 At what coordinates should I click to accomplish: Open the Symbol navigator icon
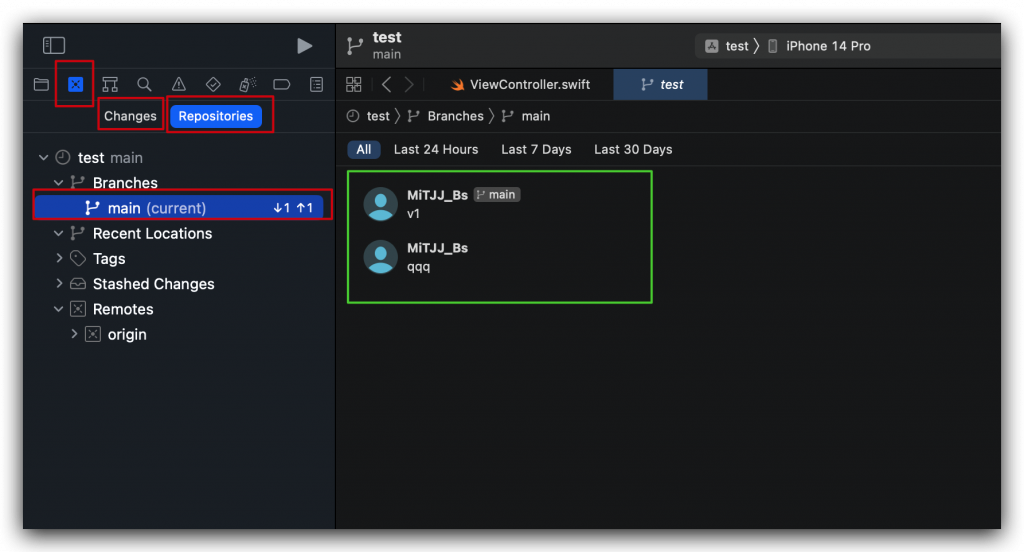pos(110,84)
